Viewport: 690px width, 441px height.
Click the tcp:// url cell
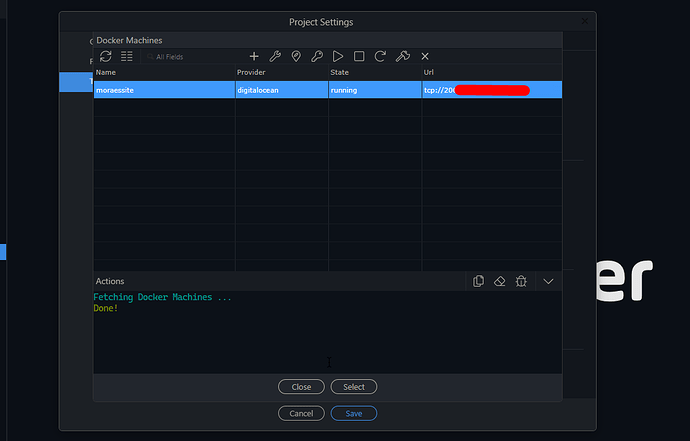(x=492, y=90)
